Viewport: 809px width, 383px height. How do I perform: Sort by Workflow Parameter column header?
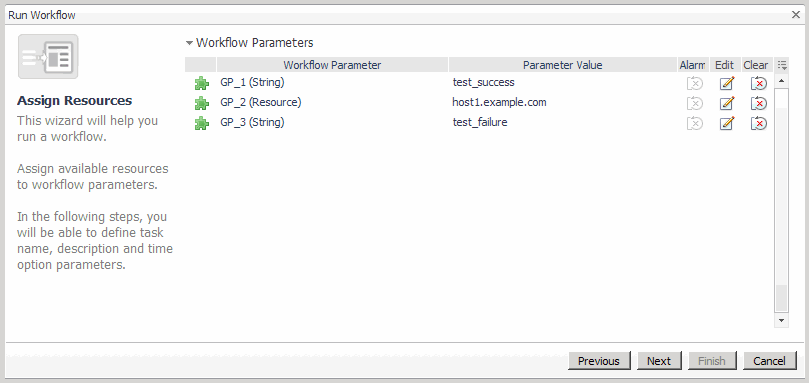point(332,65)
